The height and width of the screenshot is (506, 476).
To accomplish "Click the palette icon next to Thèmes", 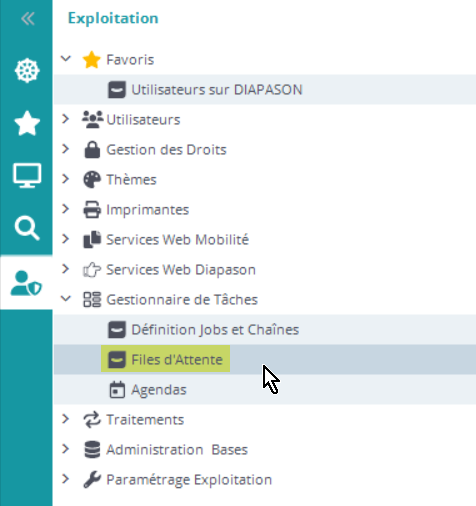I will click(92, 180).
